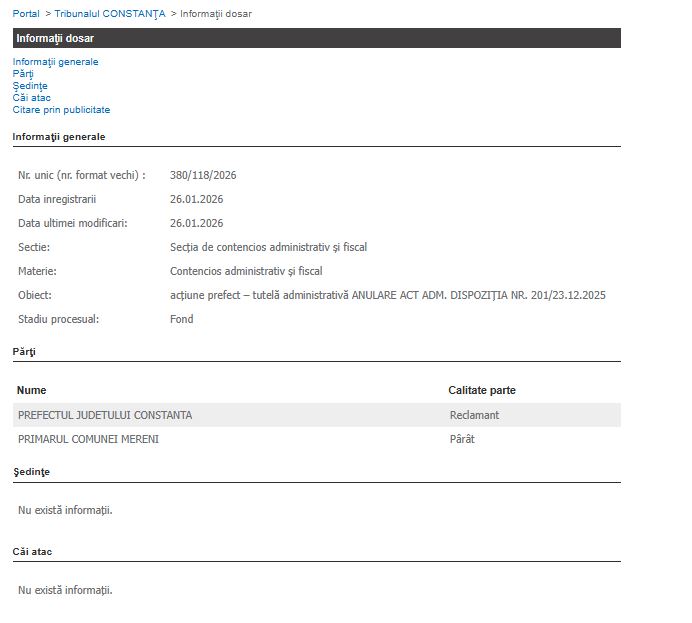Select the Căi atac navigation link
This screenshot has height=623, width=692.
click(x=32, y=98)
